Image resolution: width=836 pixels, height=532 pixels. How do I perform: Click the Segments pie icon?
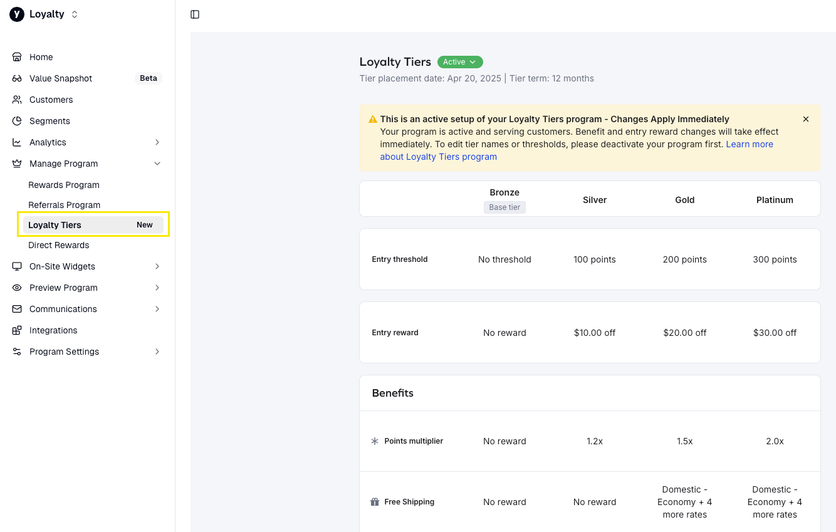[17, 121]
